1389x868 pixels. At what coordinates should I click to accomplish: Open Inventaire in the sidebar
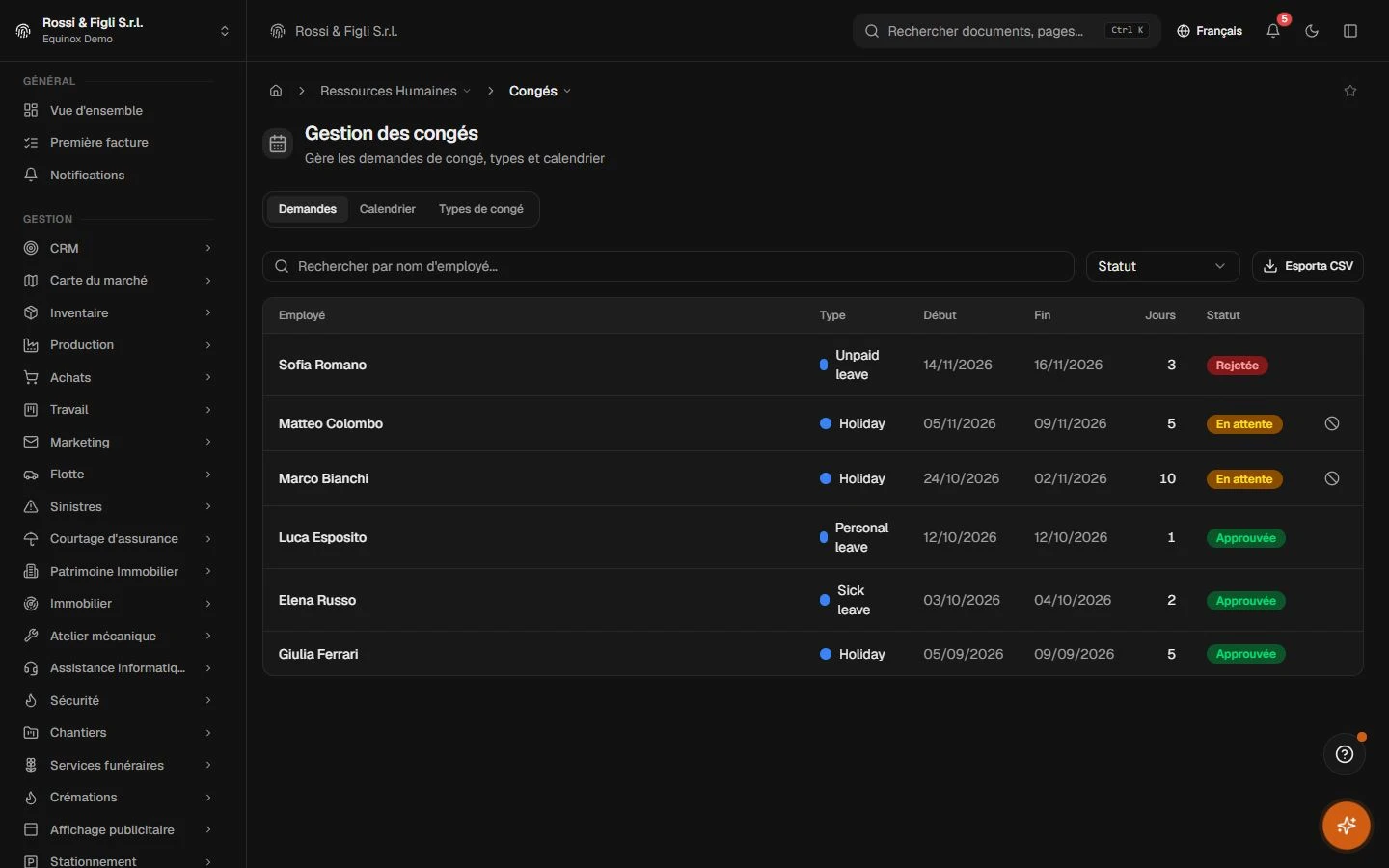pyautogui.click(x=118, y=312)
